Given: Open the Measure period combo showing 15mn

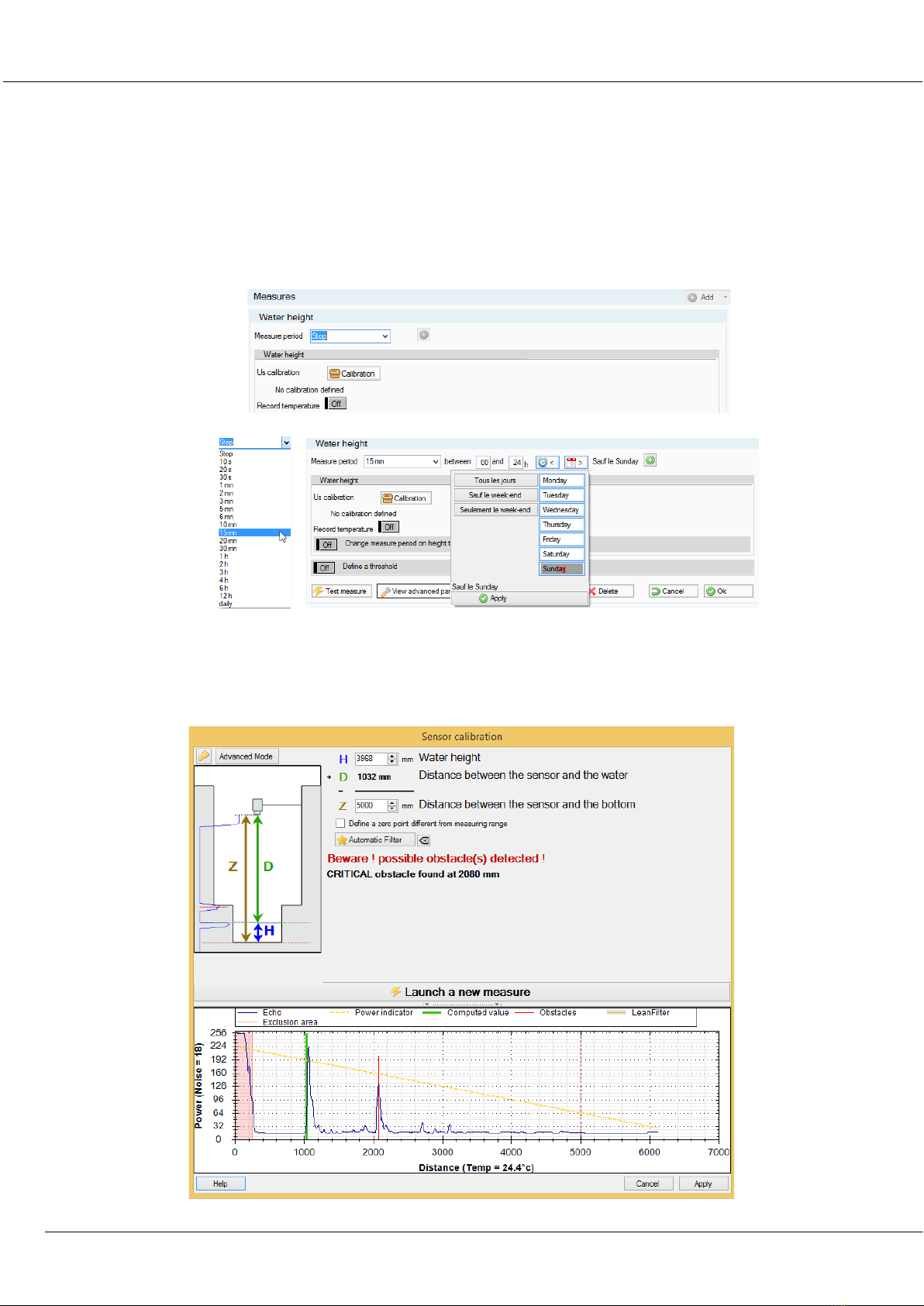Looking at the screenshot, I should tap(402, 461).
